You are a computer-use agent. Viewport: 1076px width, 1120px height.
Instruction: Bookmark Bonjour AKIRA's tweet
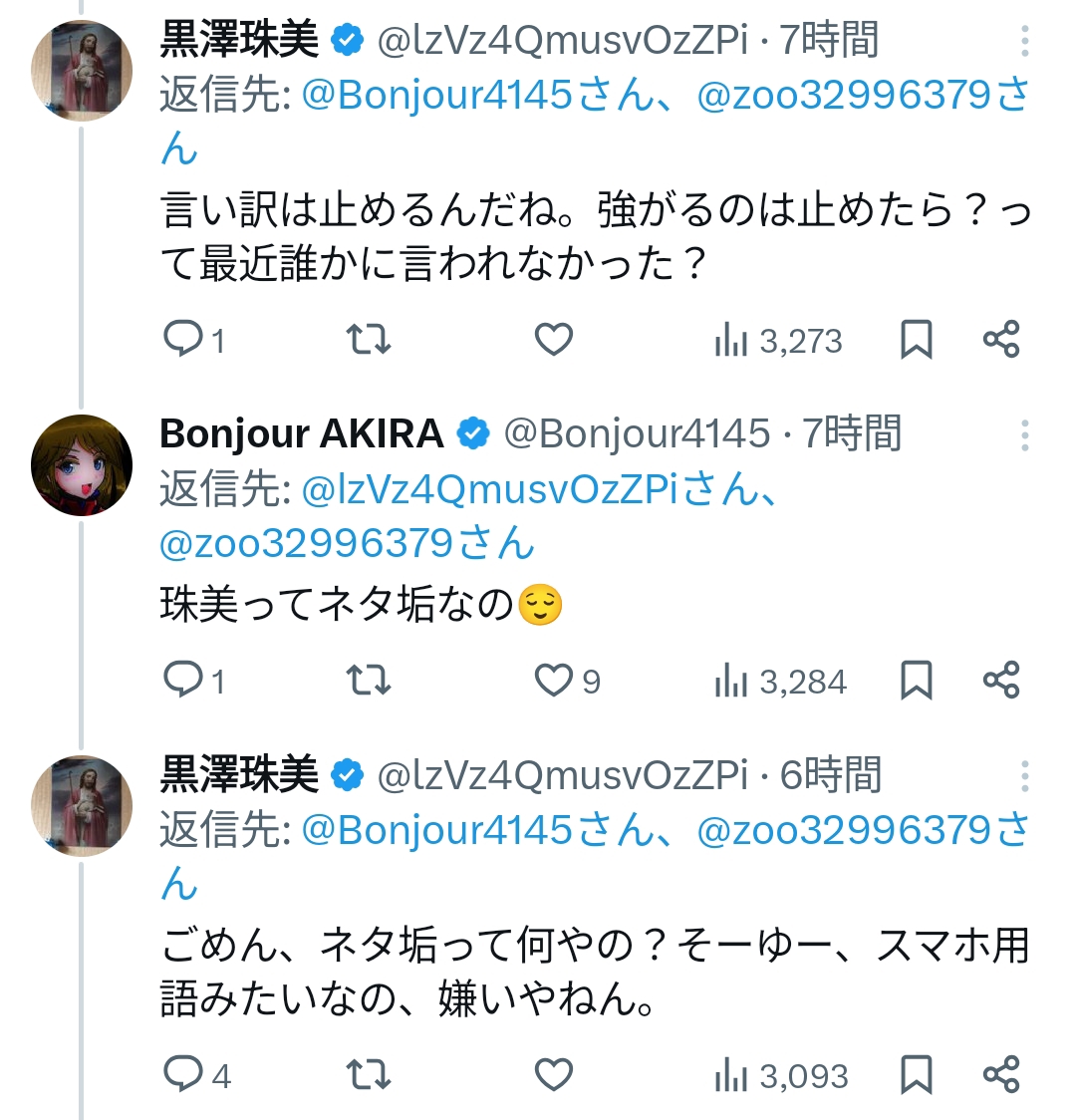pyautogui.click(x=916, y=682)
